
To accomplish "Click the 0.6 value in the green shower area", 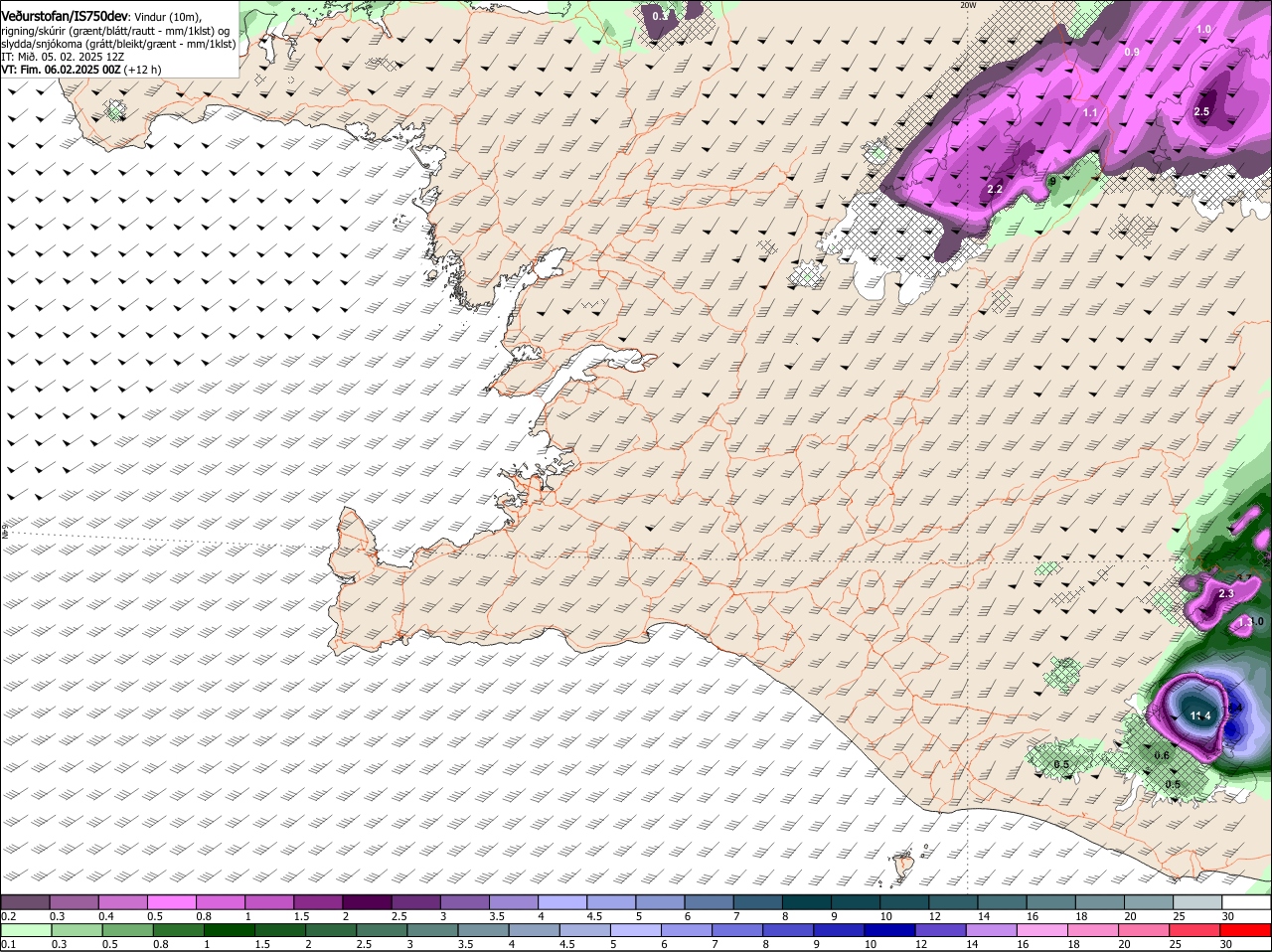I will coord(1162,755).
